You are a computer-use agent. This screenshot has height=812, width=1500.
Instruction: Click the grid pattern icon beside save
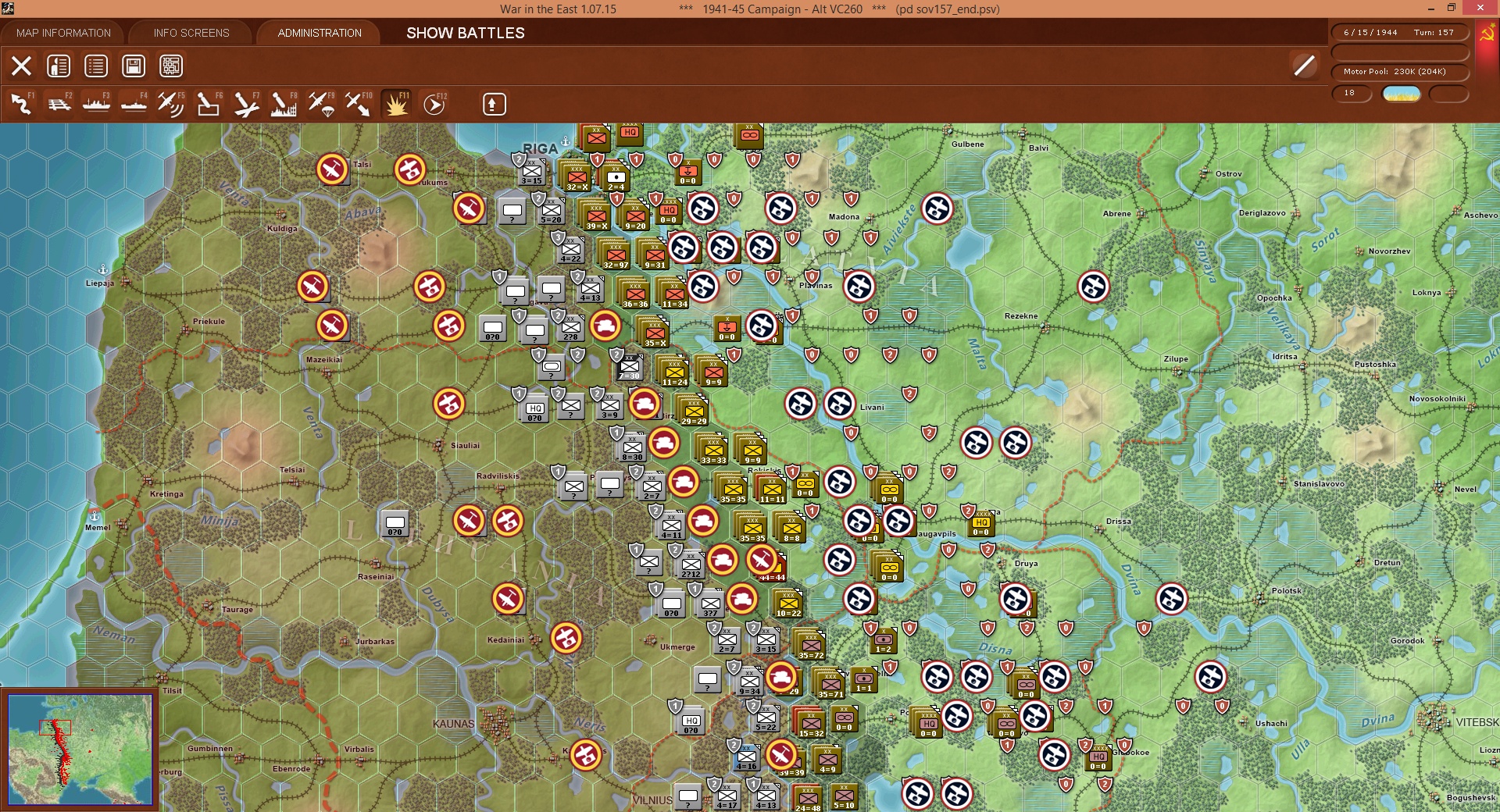tap(171, 66)
